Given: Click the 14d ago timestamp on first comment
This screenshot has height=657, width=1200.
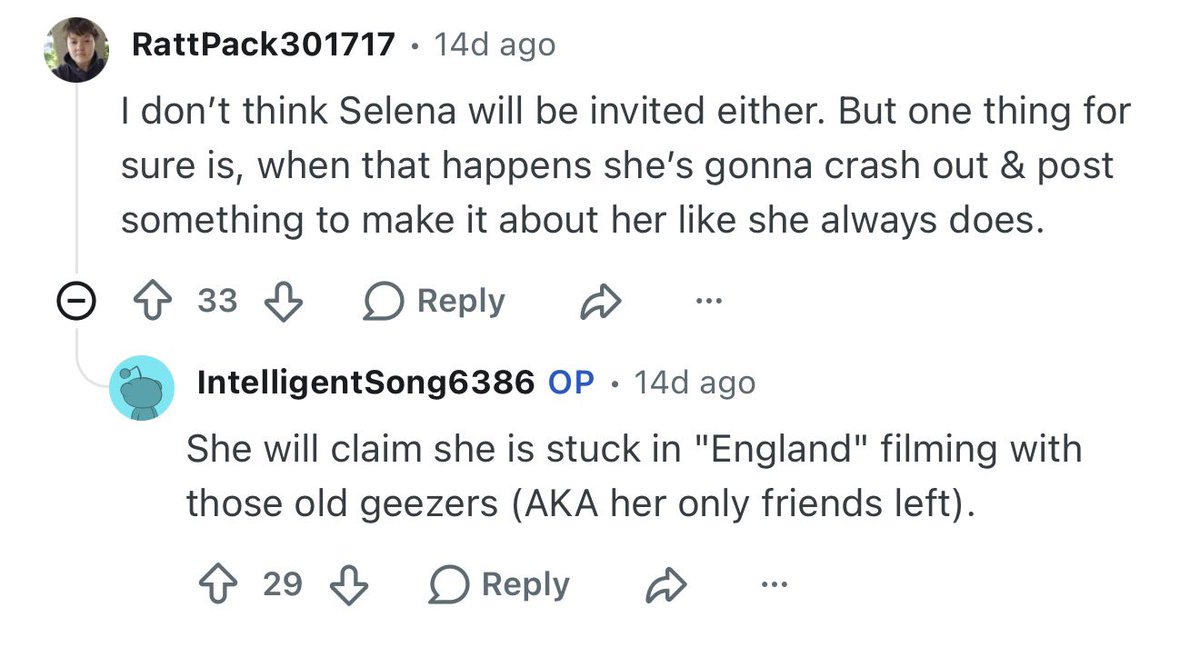Looking at the screenshot, I should tap(494, 45).
